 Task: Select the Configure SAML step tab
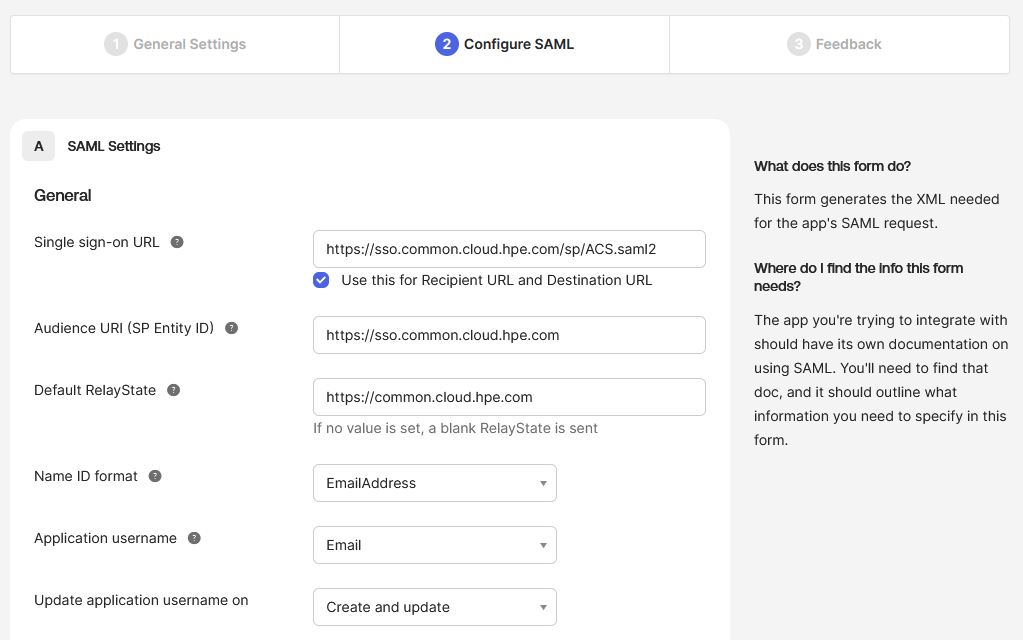pos(505,44)
